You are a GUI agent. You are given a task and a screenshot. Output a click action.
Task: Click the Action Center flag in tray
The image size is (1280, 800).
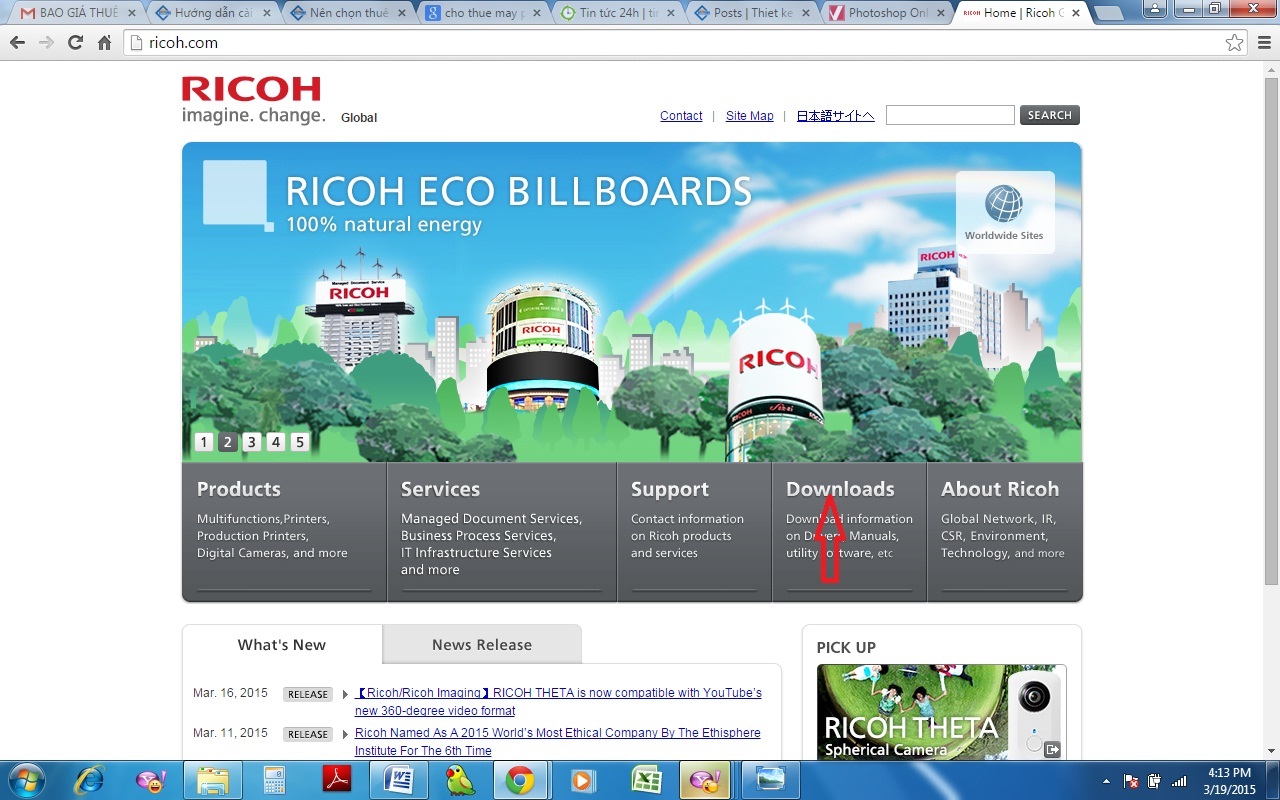click(x=1132, y=781)
